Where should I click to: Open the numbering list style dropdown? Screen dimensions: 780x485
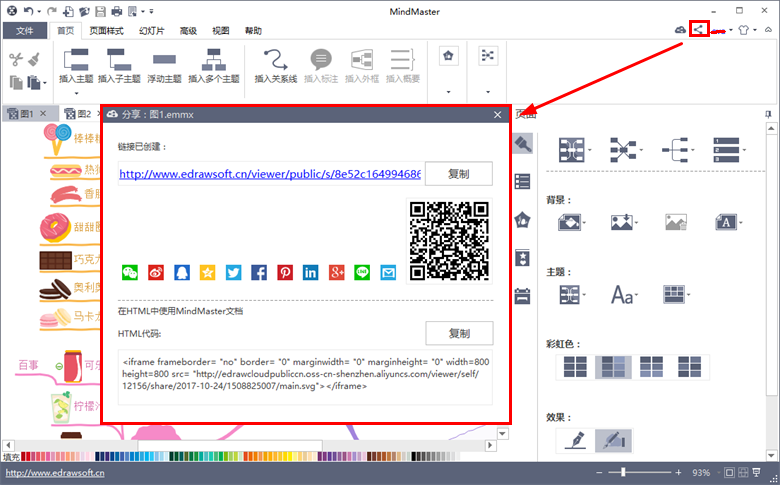pos(729,150)
